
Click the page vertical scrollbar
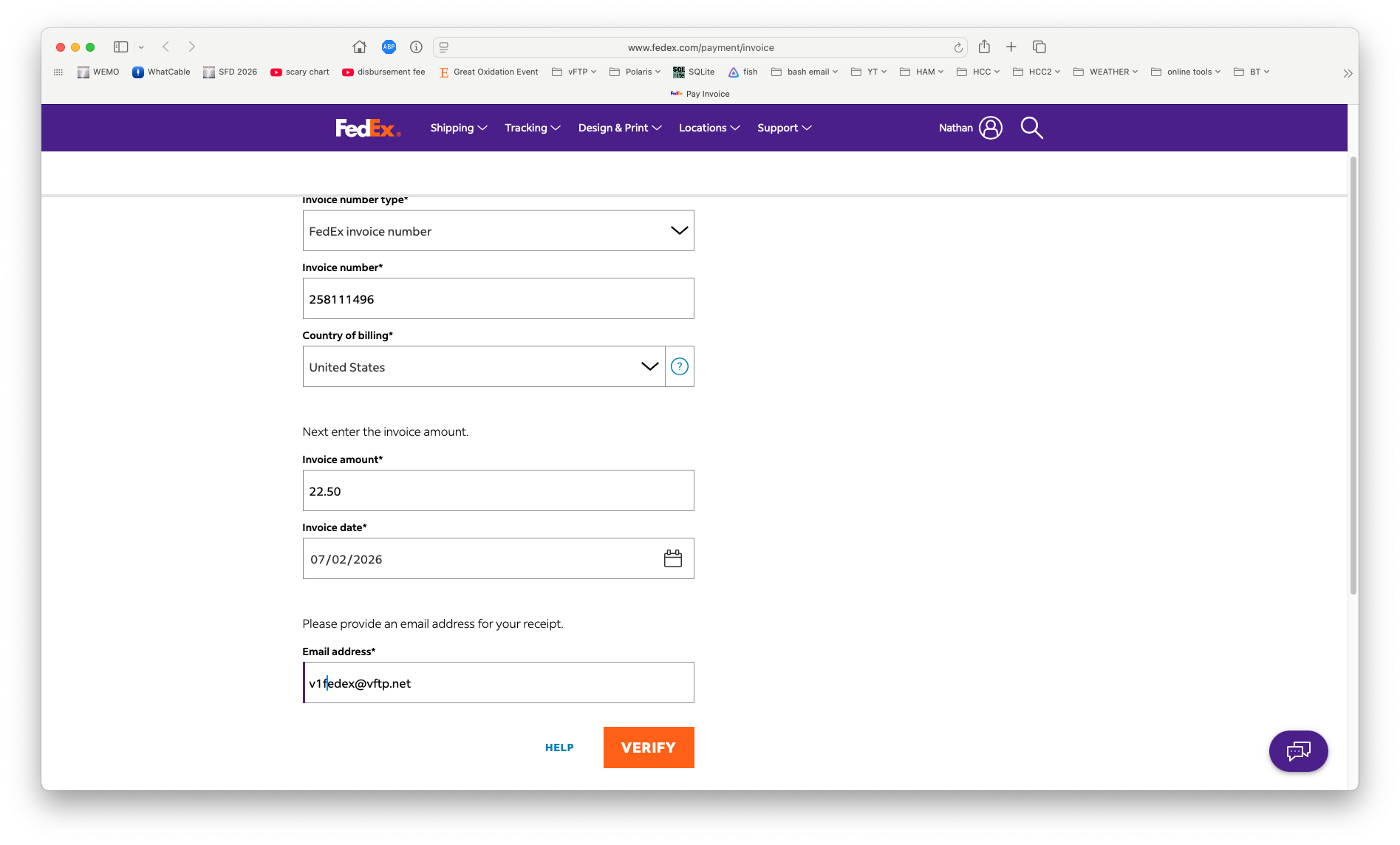[x=1353, y=375]
